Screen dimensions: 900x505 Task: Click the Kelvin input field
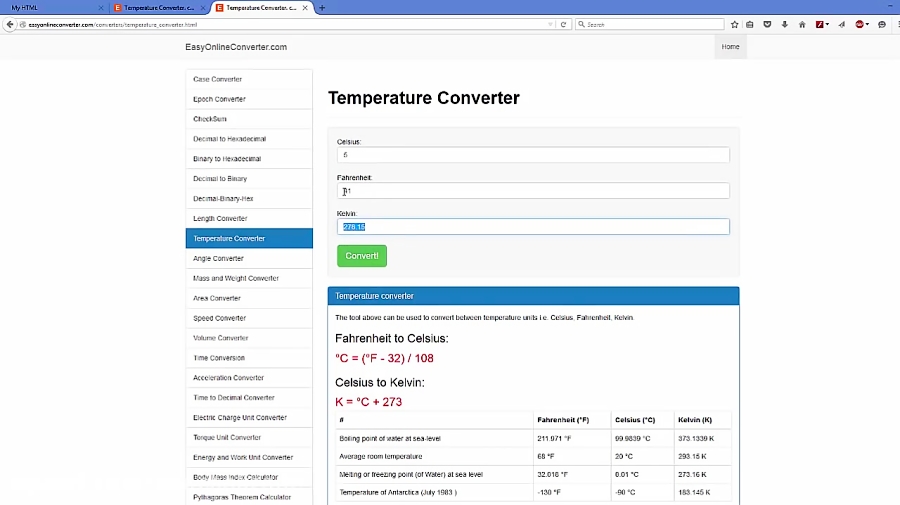(x=533, y=227)
